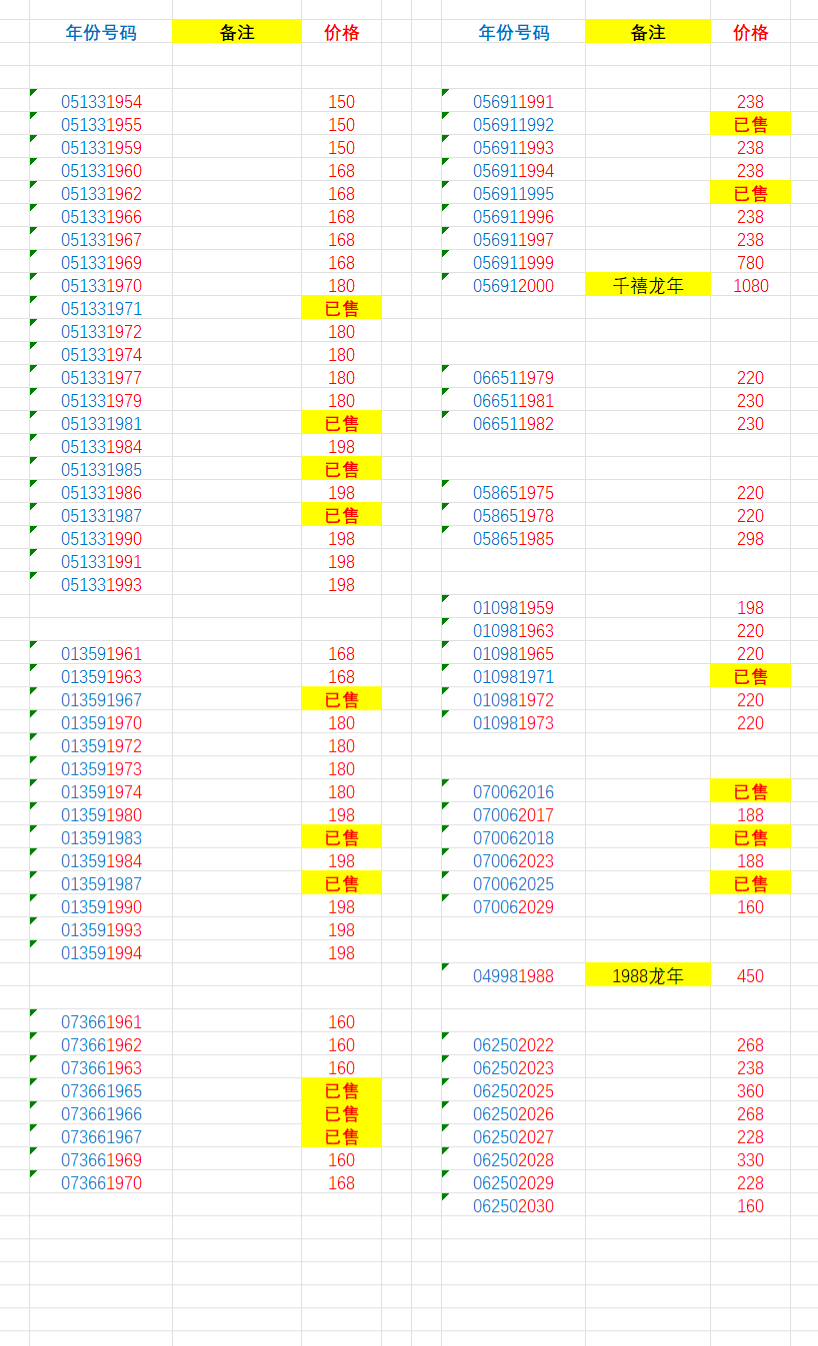Image resolution: width=818 pixels, height=1346 pixels.
Task: Select the 1988龙年 highlighted cell
Action: [648, 976]
